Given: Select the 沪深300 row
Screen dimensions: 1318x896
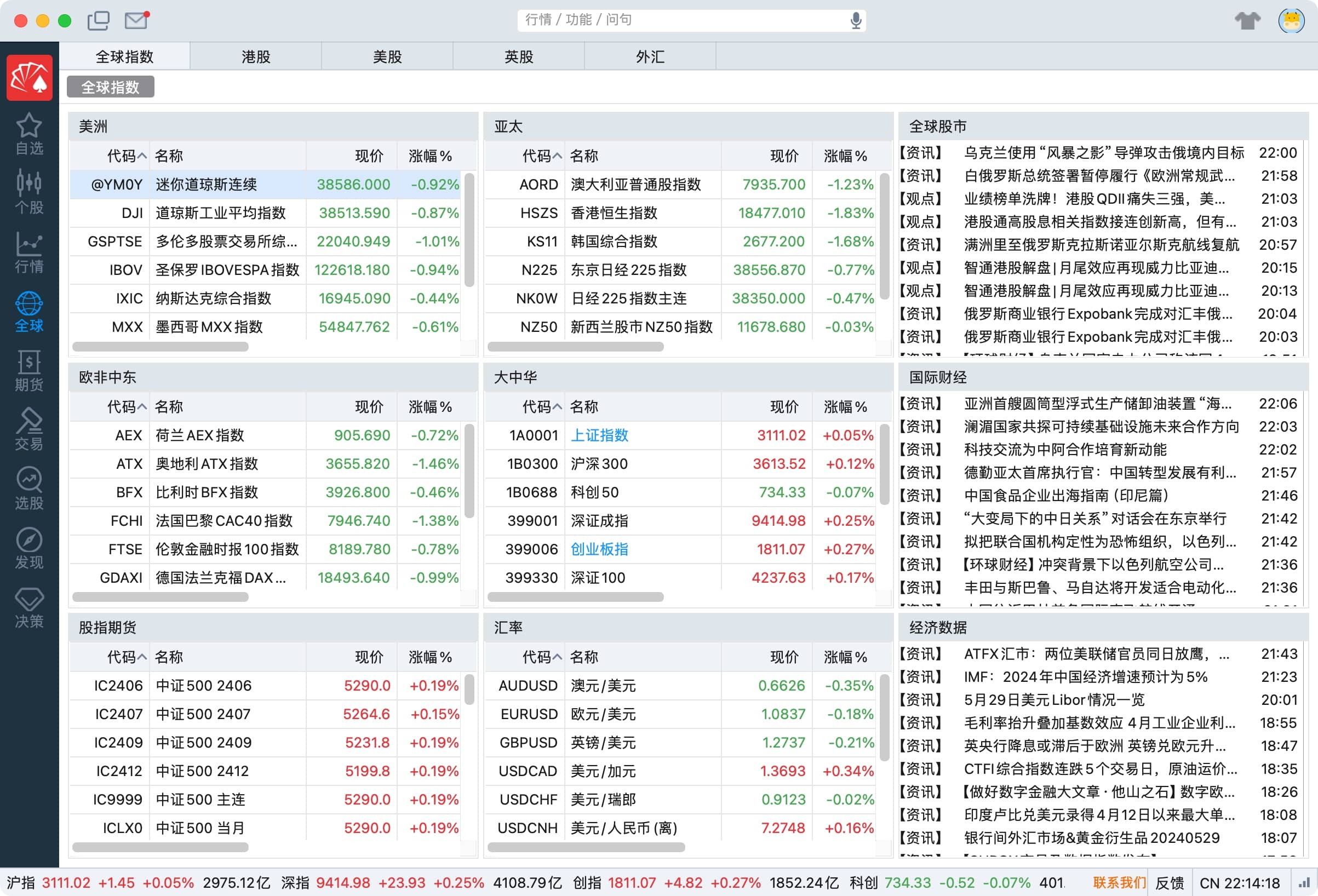Looking at the screenshot, I should point(680,464).
